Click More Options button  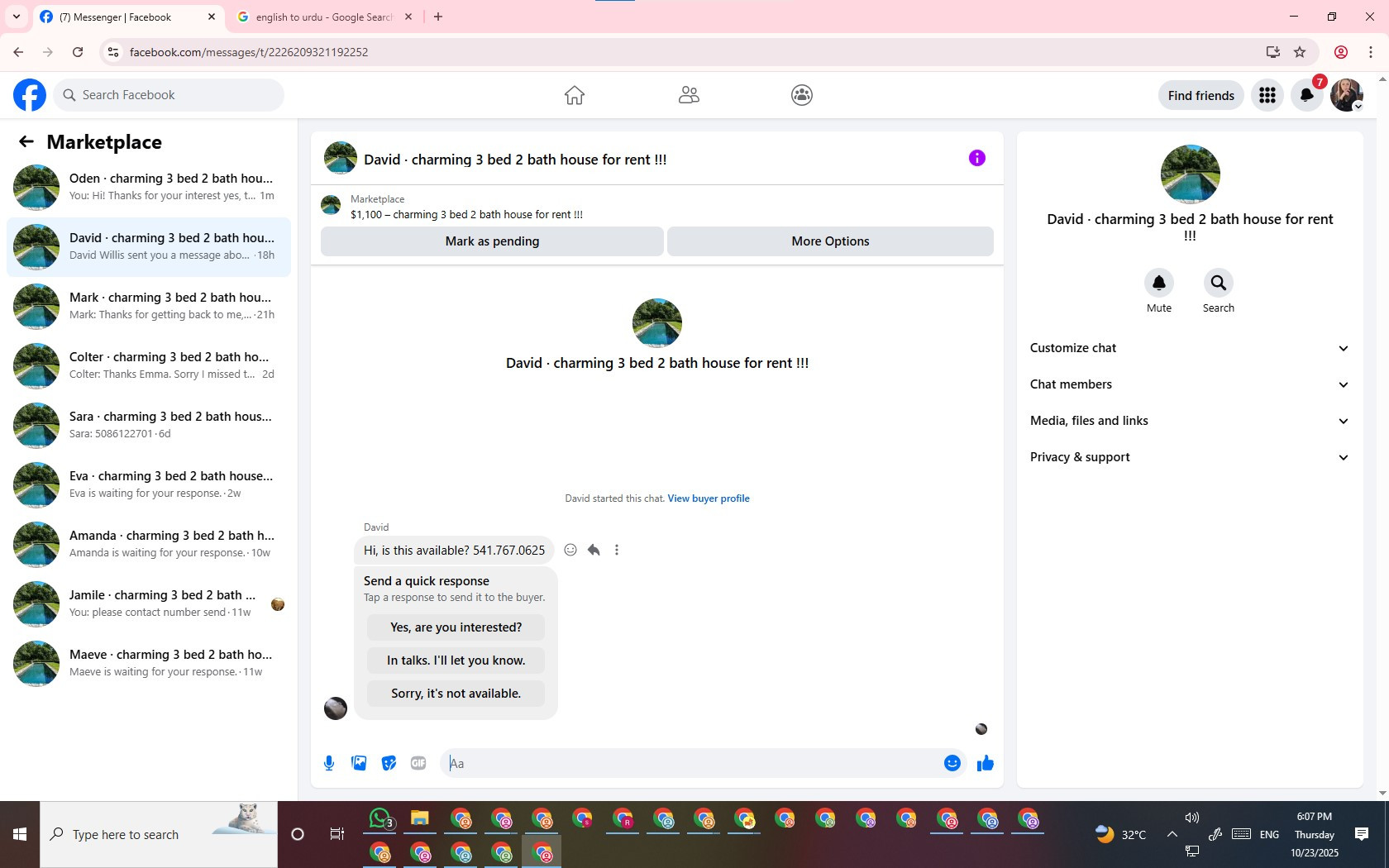click(830, 241)
